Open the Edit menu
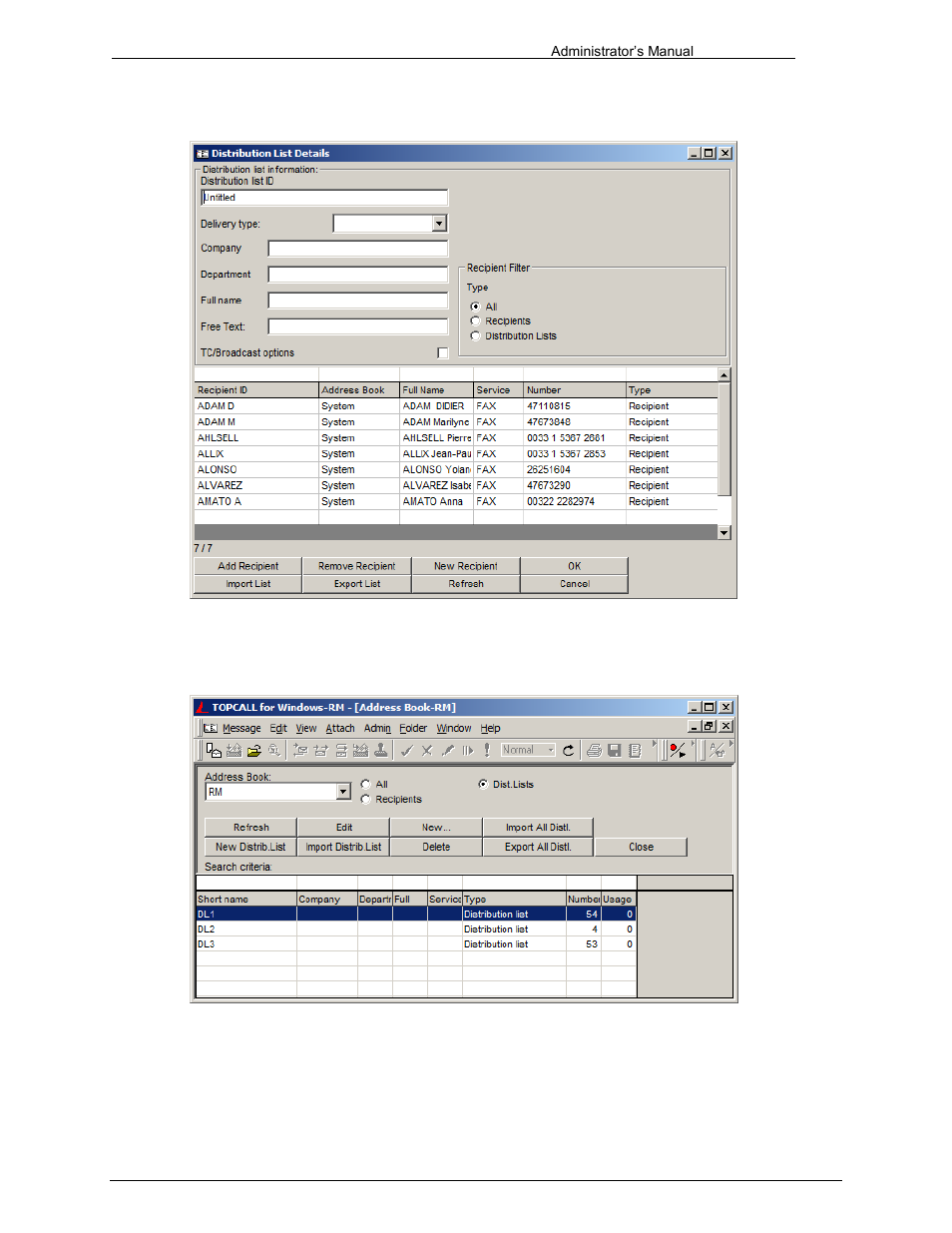The height and width of the screenshot is (1233, 952). coord(278,729)
